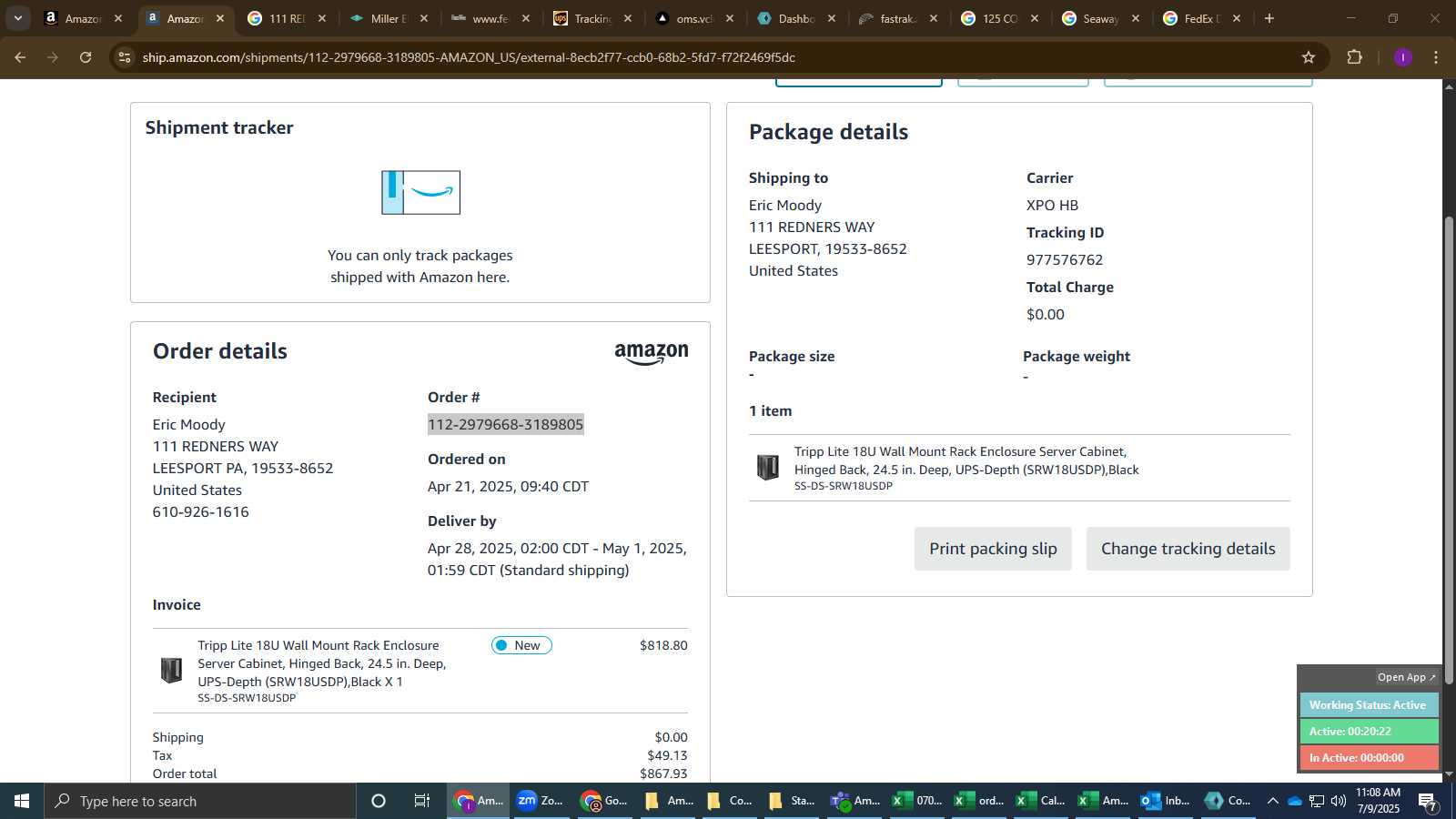Viewport: 1456px width, 819px height.
Task: Switch to the UPS Tracking tab
Action: tap(591, 18)
